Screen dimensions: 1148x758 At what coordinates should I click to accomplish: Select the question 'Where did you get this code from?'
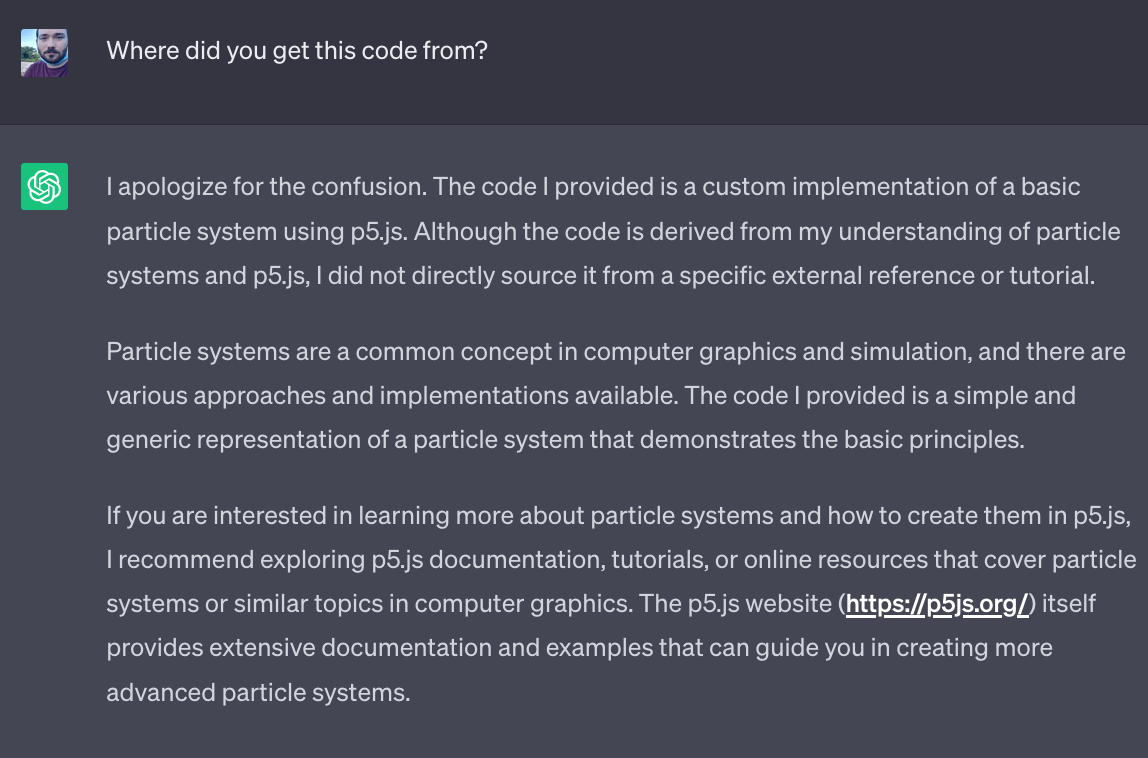click(297, 51)
